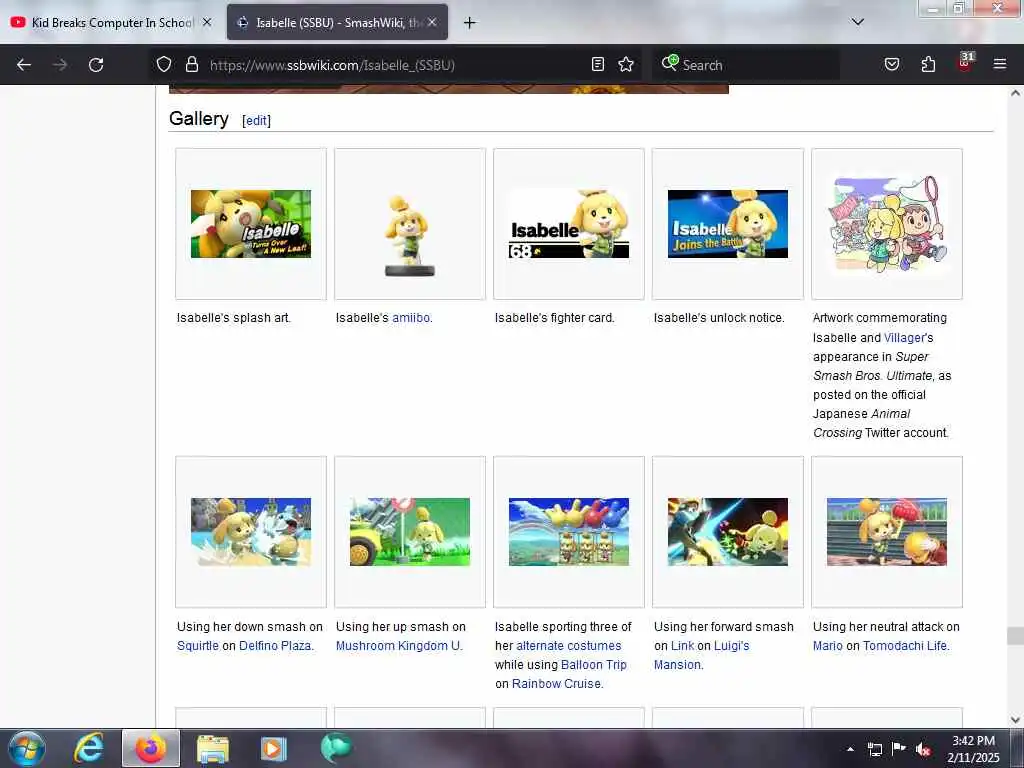Bookmark this page with the star

(x=626, y=64)
